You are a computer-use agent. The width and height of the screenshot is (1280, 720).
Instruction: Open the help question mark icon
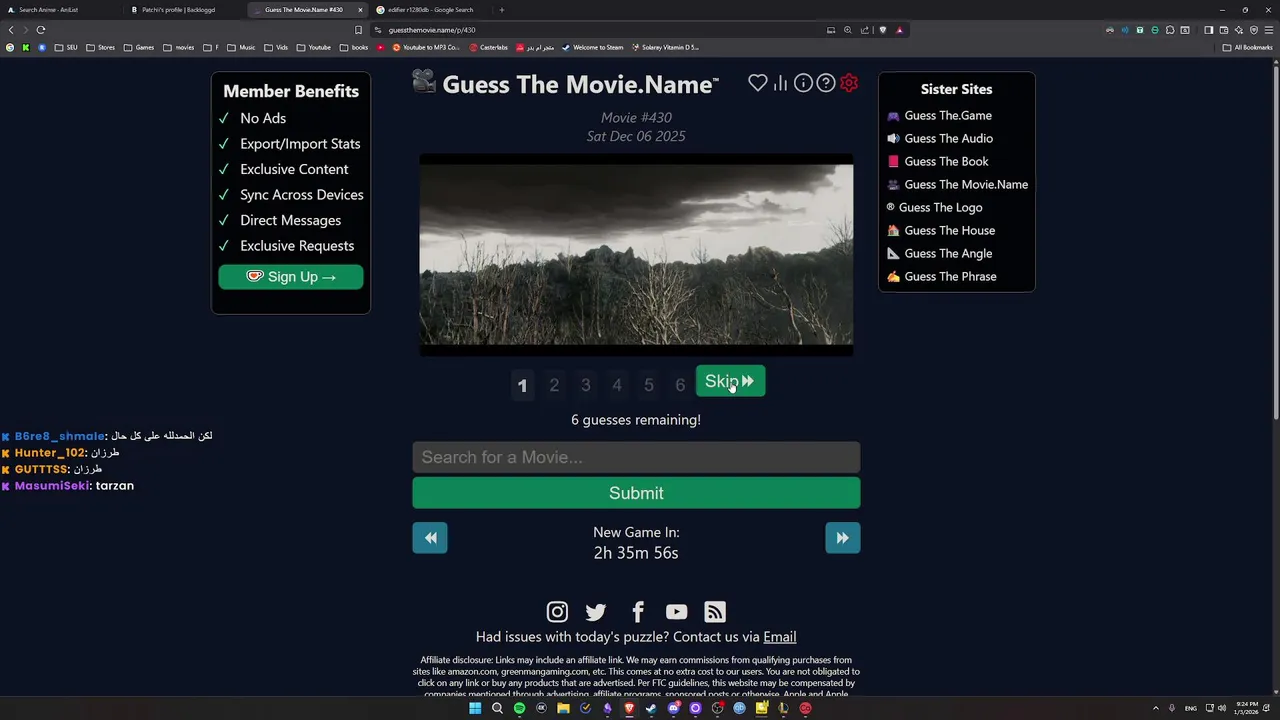[x=826, y=83]
